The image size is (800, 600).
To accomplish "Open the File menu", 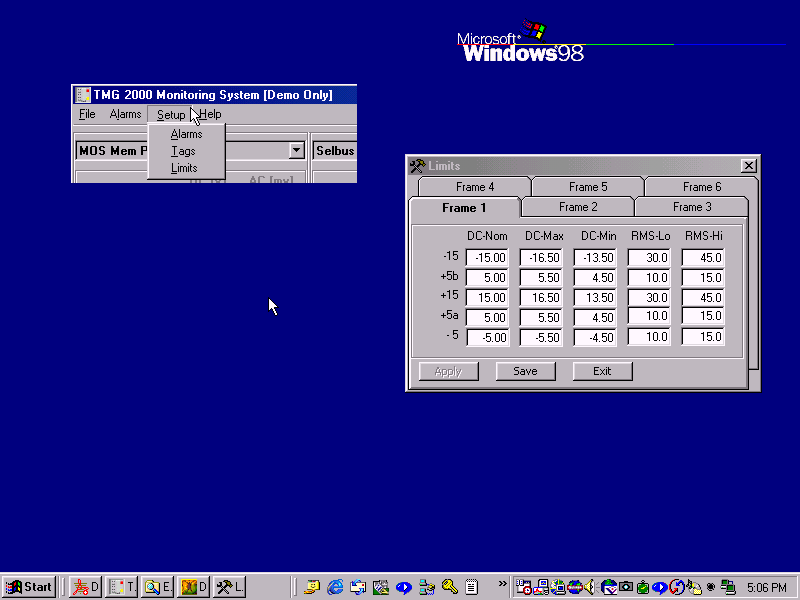I will click(x=87, y=114).
